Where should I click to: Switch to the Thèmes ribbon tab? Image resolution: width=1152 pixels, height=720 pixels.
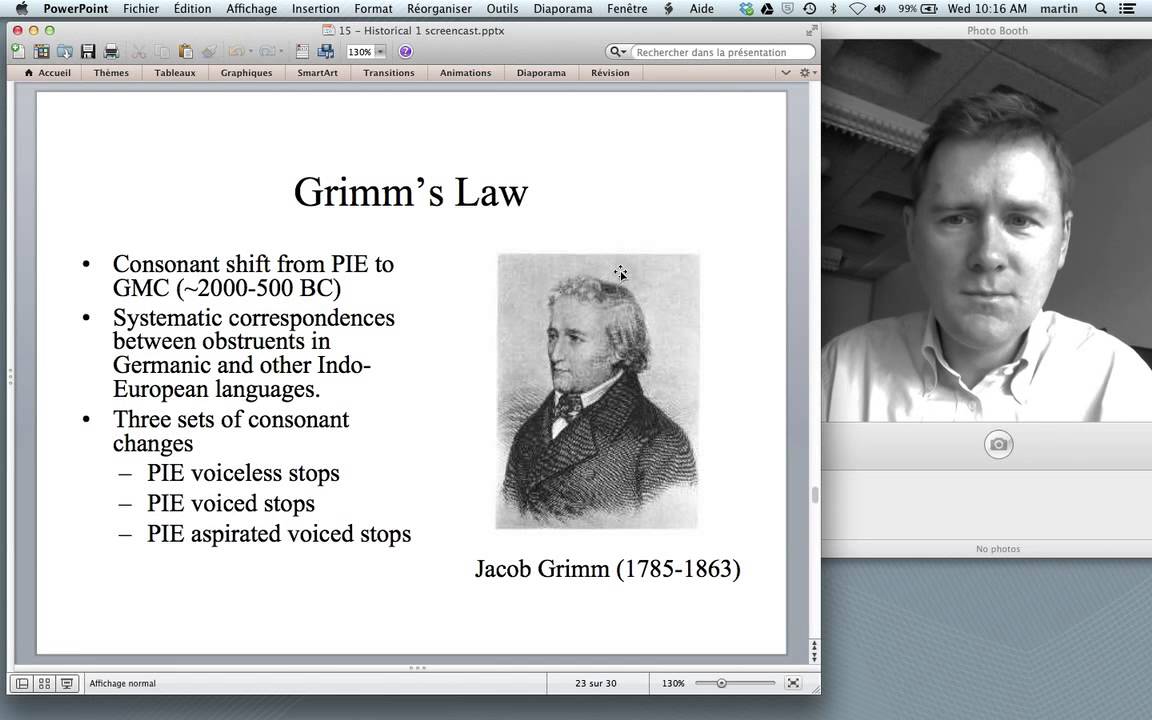[x=111, y=73]
